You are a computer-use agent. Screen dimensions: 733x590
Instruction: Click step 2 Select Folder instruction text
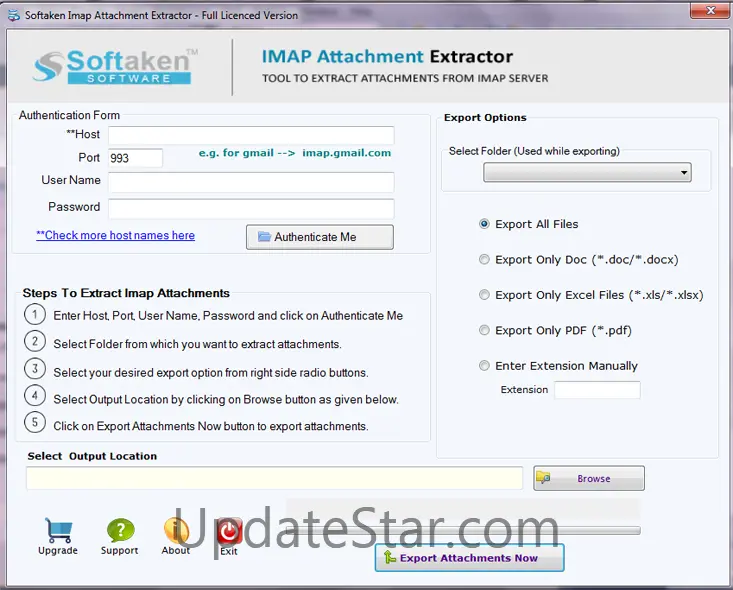pos(197,344)
